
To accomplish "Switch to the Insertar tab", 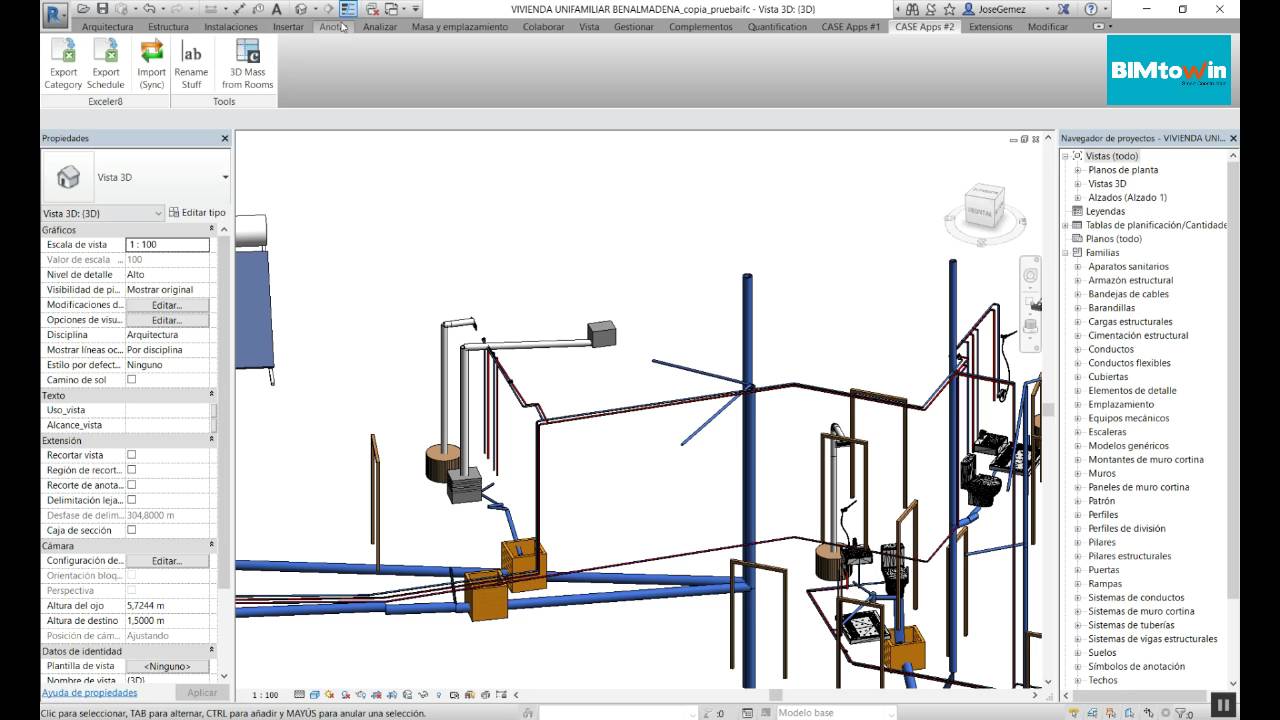I will 288,27.
